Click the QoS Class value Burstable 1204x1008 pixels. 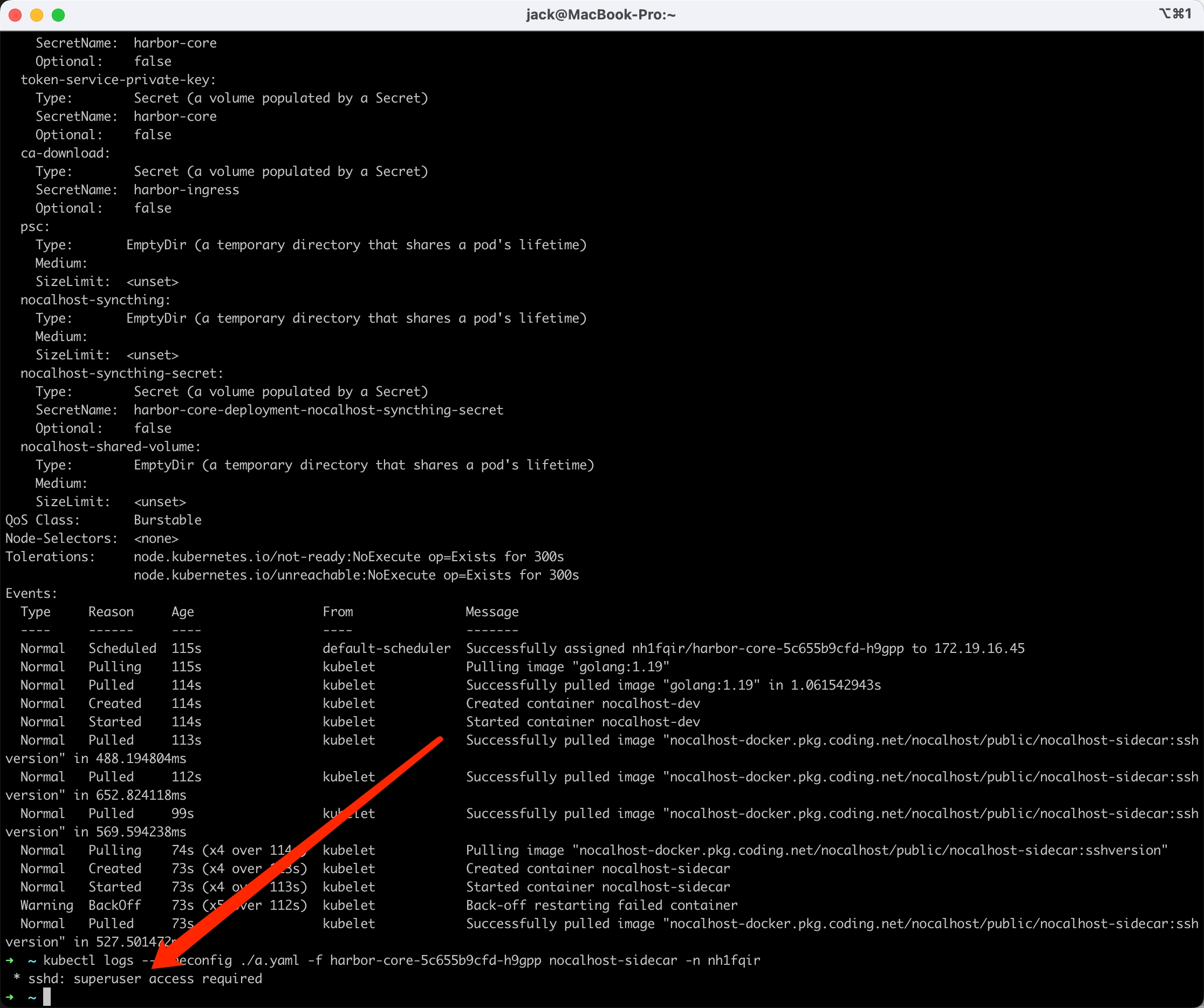click(167, 520)
